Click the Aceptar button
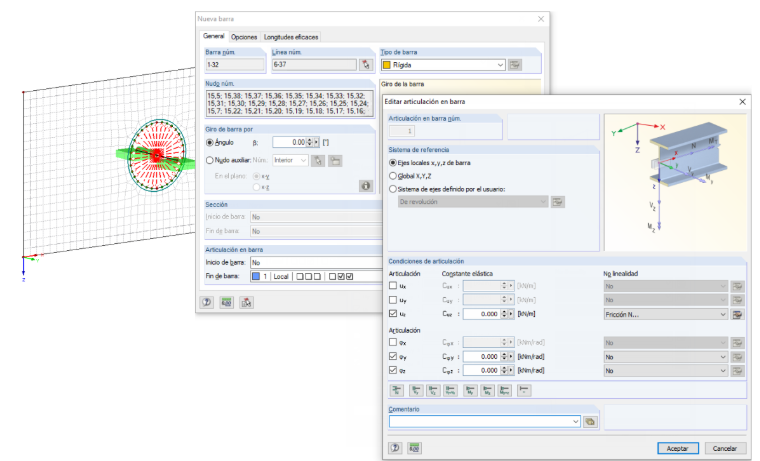 [x=678, y=448]
